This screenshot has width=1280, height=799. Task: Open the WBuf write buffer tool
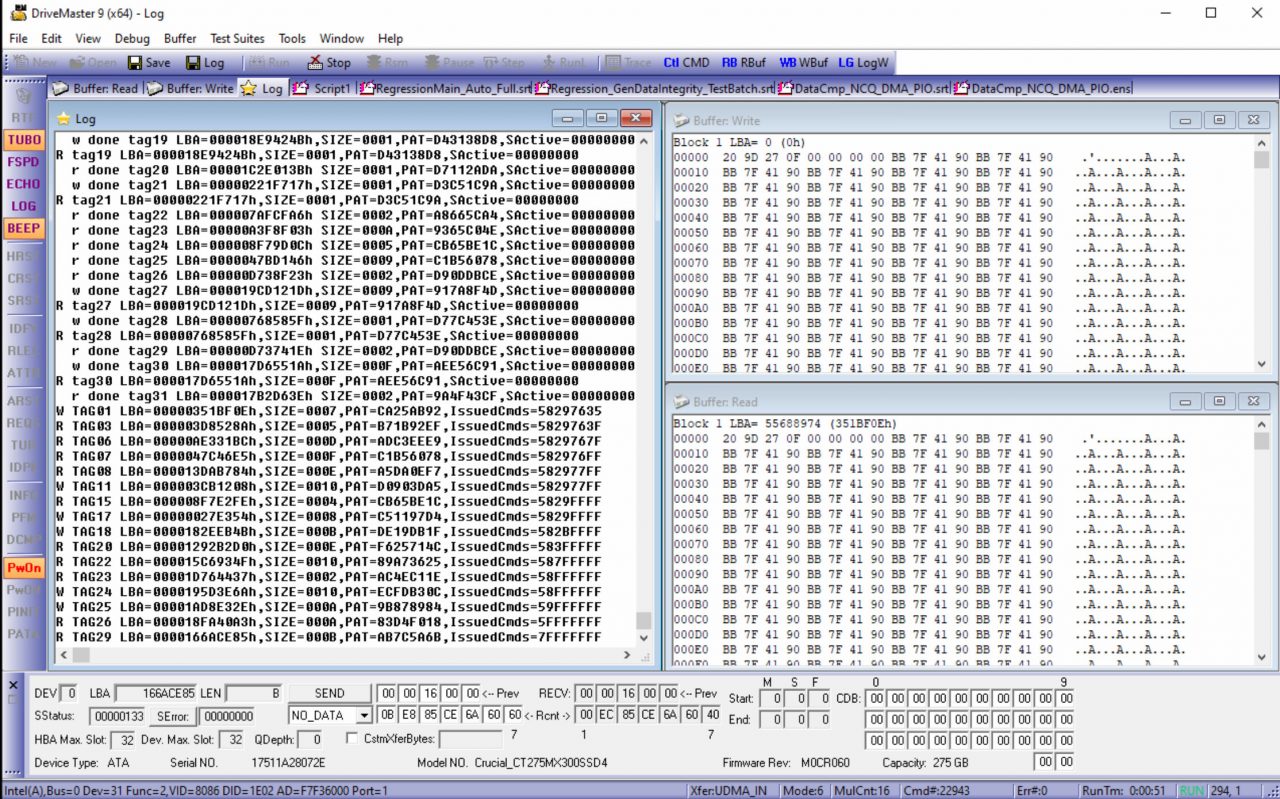pos(803,62)
